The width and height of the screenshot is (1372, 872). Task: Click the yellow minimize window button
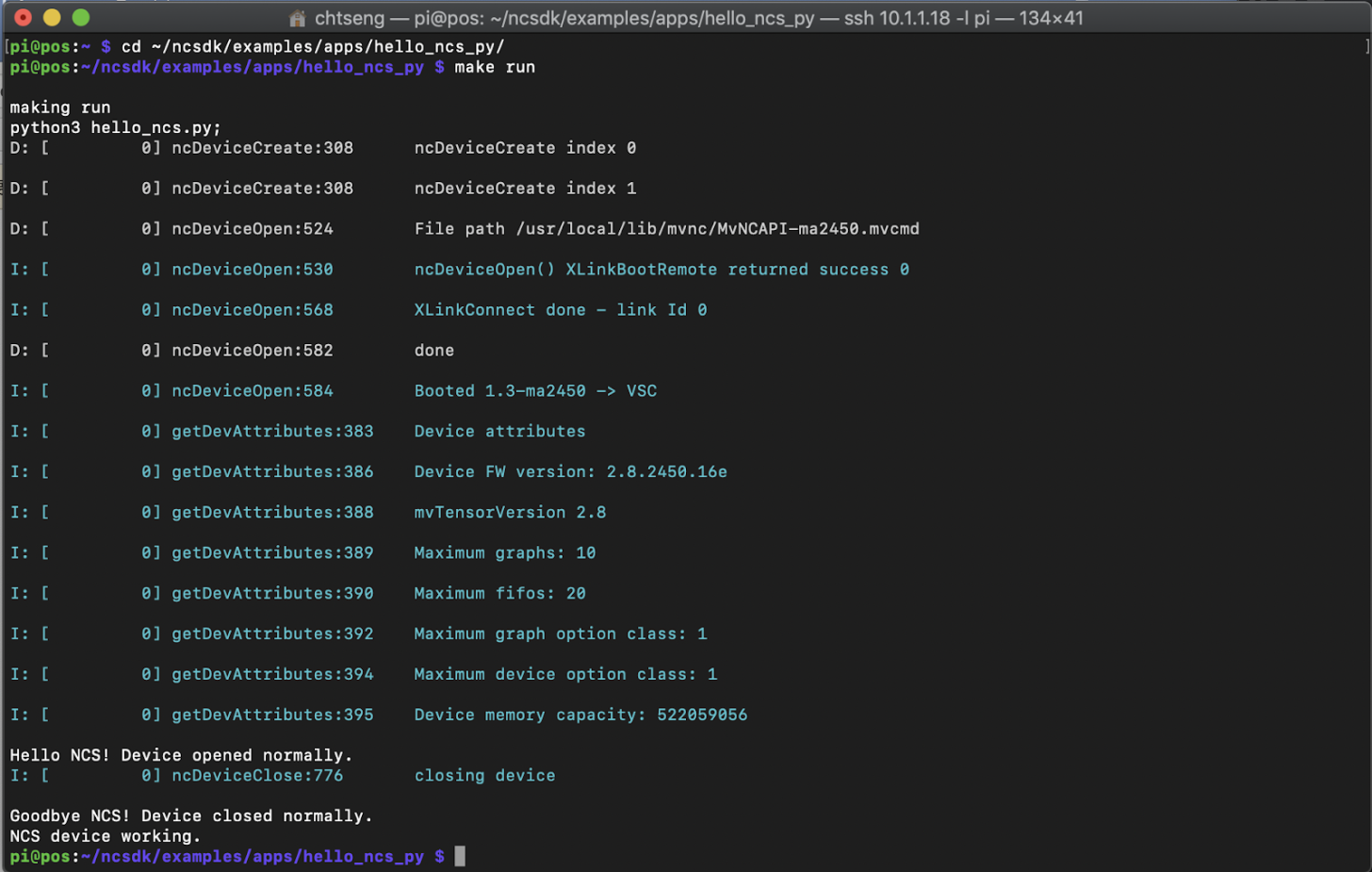pos(52,17)
